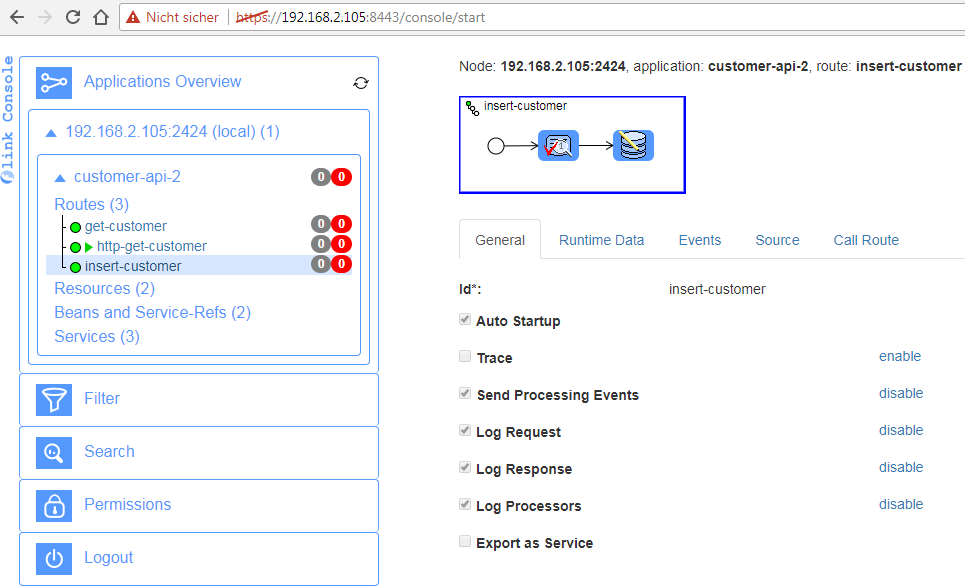This screenshot has width=965, height=588.
Task: Select the middle processor node in diagram
Action: click(x=558, y=146)
